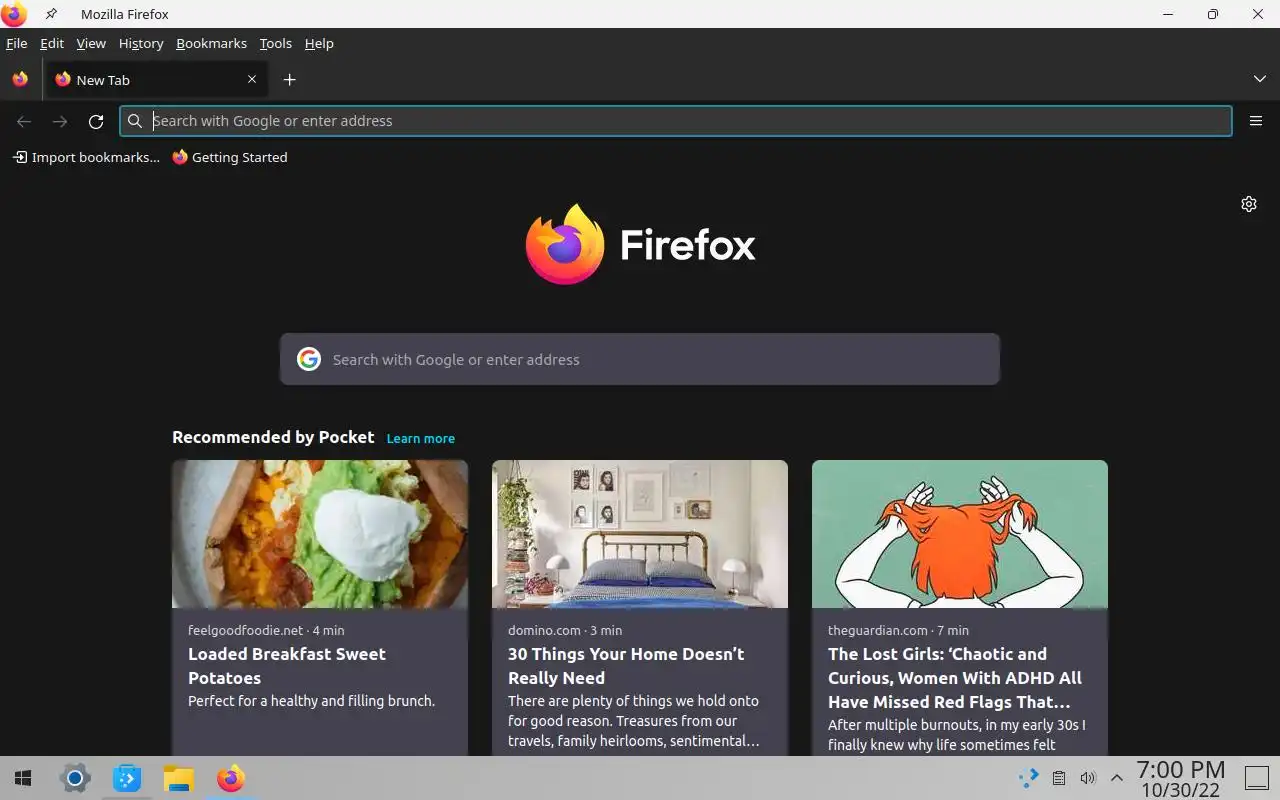Click feelgoodfoodie.net source text
The height and width of the screenshot is (800, 1280).
tap(245, 630)
